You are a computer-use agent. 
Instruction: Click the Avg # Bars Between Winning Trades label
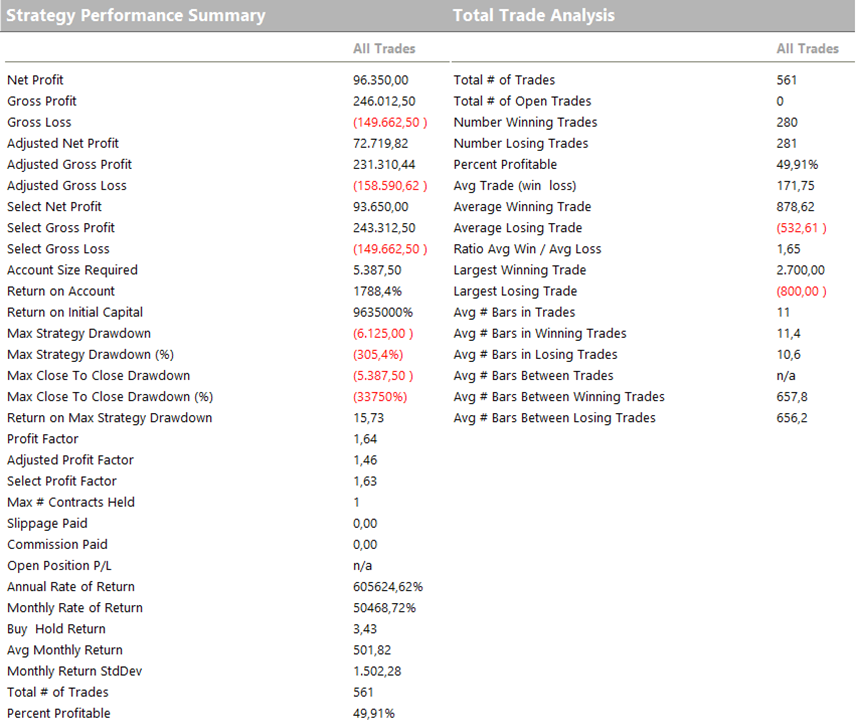coord(559,397)
